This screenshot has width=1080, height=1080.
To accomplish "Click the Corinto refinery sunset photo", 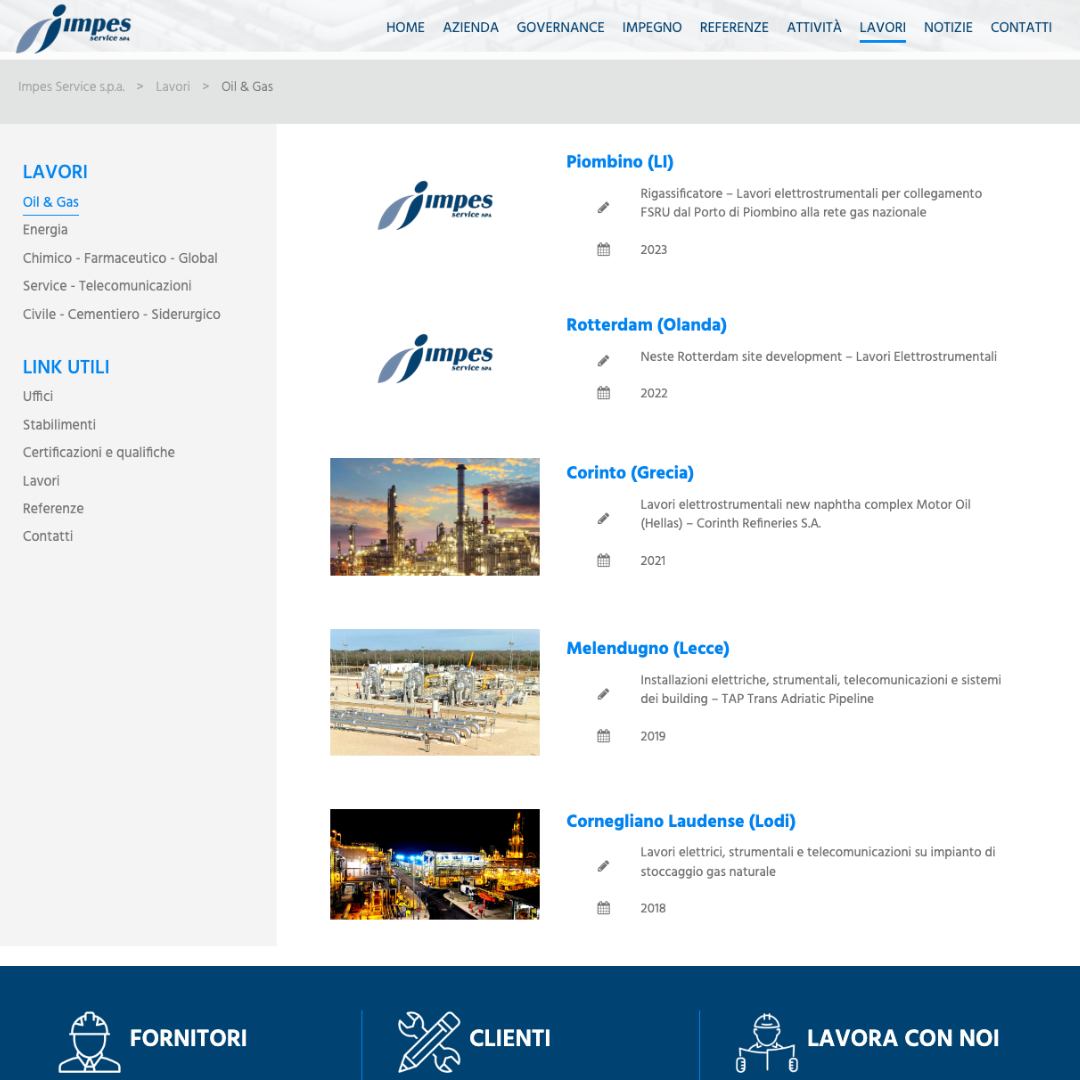I will point(435,517).
